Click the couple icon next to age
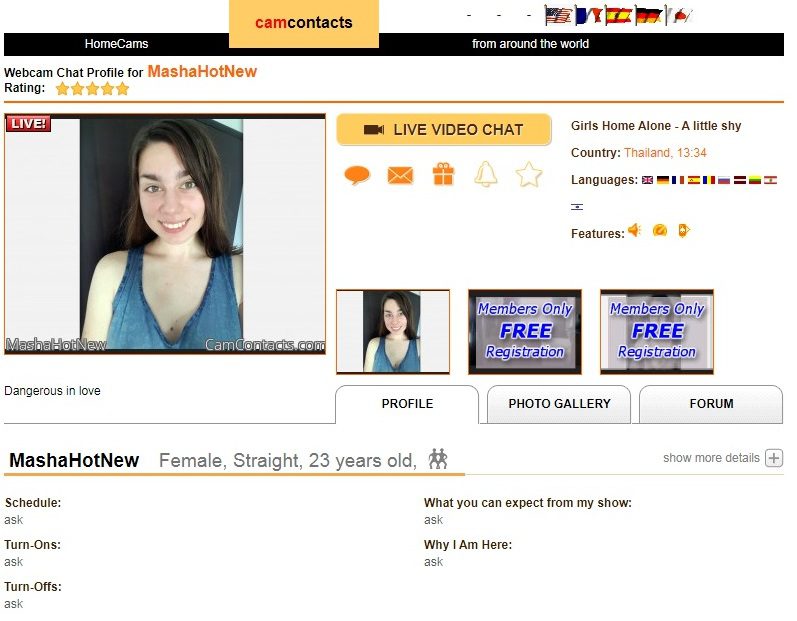 tap(438, 459)
